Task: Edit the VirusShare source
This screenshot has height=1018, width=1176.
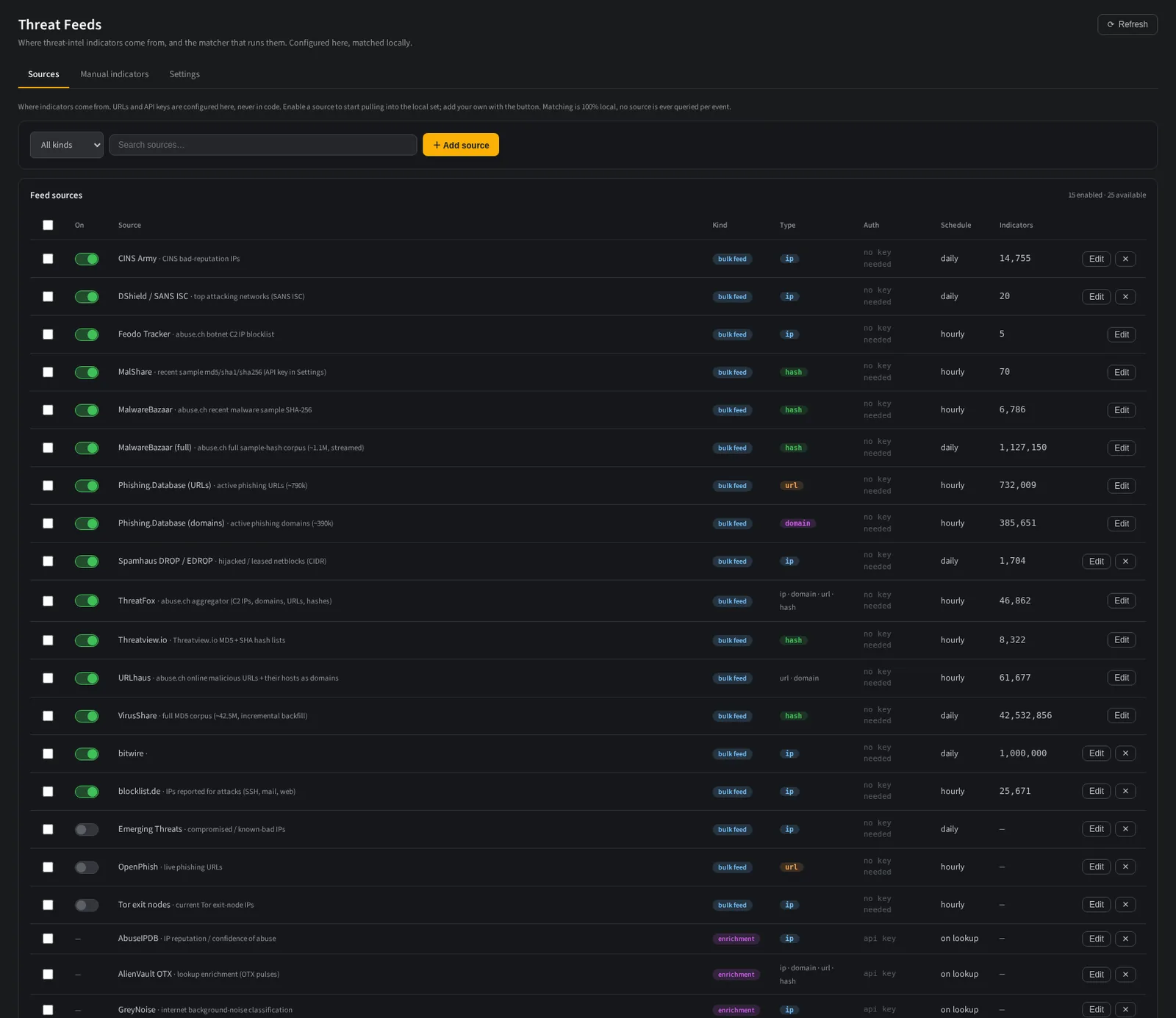Action: click(1121, 716)
